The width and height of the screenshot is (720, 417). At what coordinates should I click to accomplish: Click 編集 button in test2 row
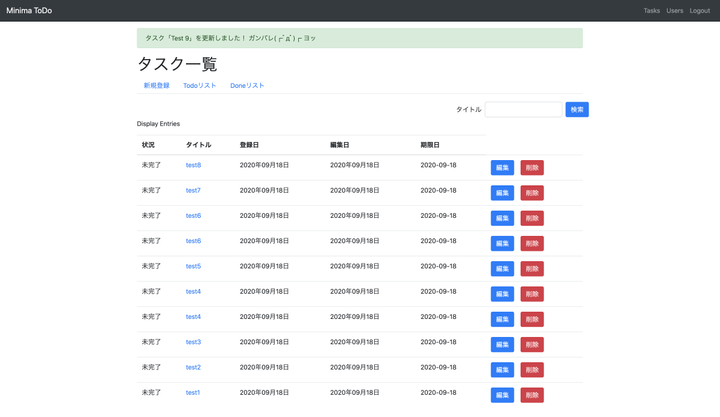502,370
